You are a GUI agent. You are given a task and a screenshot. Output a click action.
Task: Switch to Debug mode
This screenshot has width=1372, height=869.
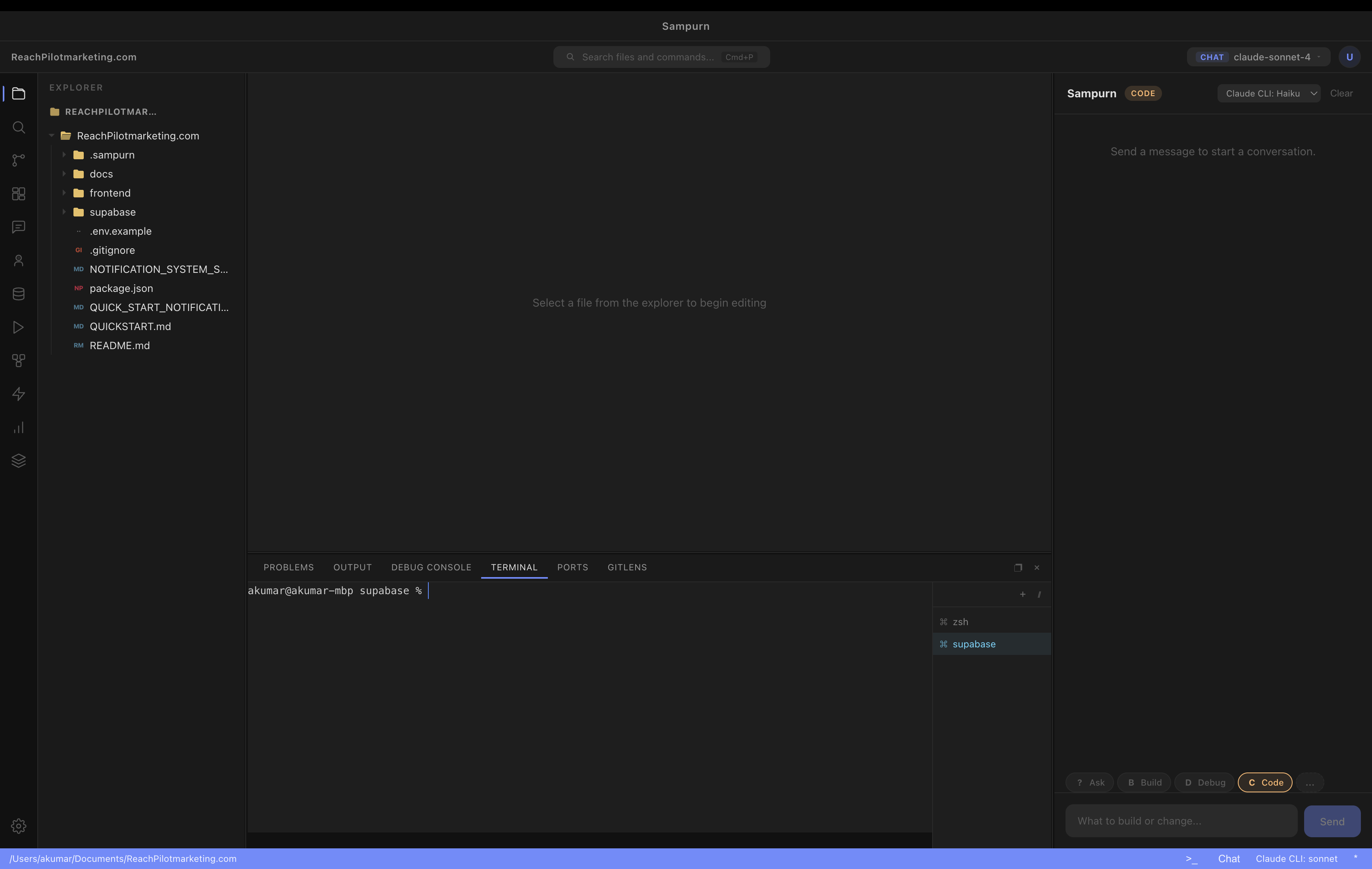pyautogui.click(x=1204, y=782)
